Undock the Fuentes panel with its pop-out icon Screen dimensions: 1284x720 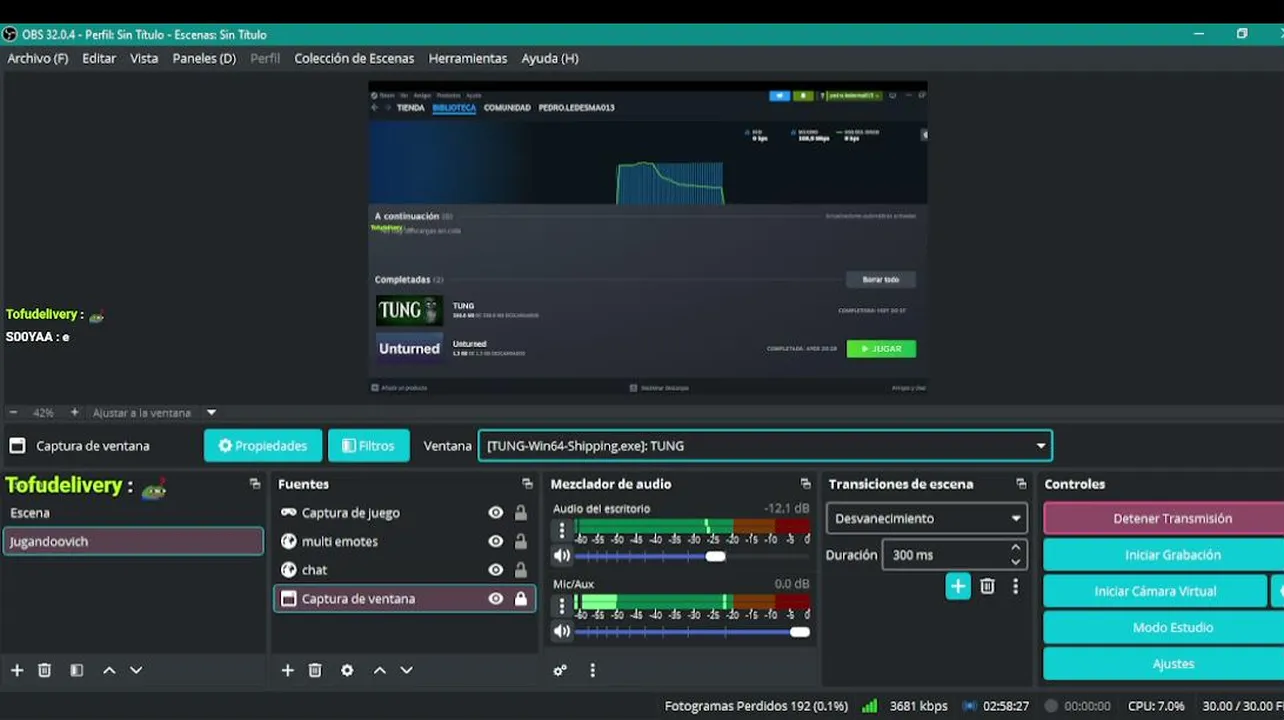(x=527, y=484)
